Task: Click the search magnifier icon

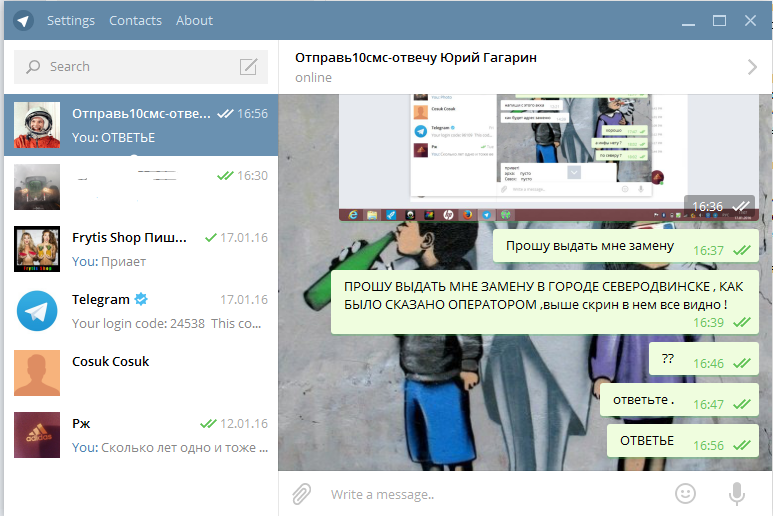Action: click(x=33, y=67)
